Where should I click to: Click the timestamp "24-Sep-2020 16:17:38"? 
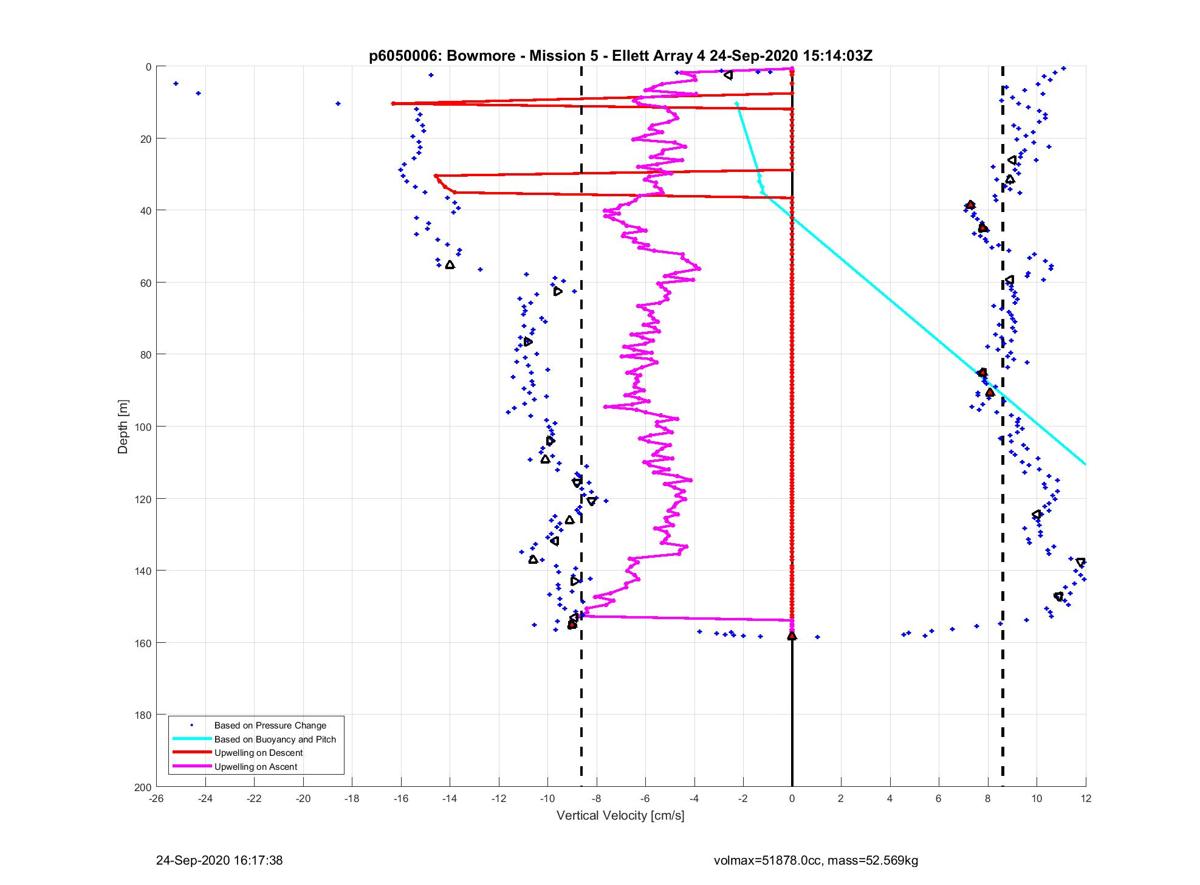221,860
